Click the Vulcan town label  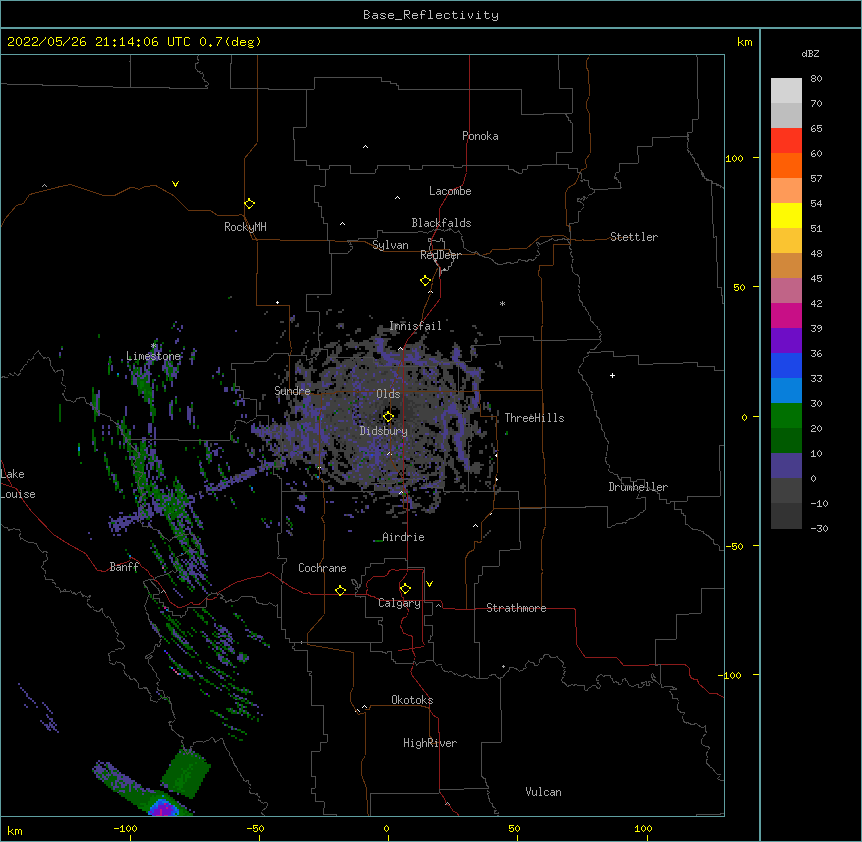coord(543,792)
